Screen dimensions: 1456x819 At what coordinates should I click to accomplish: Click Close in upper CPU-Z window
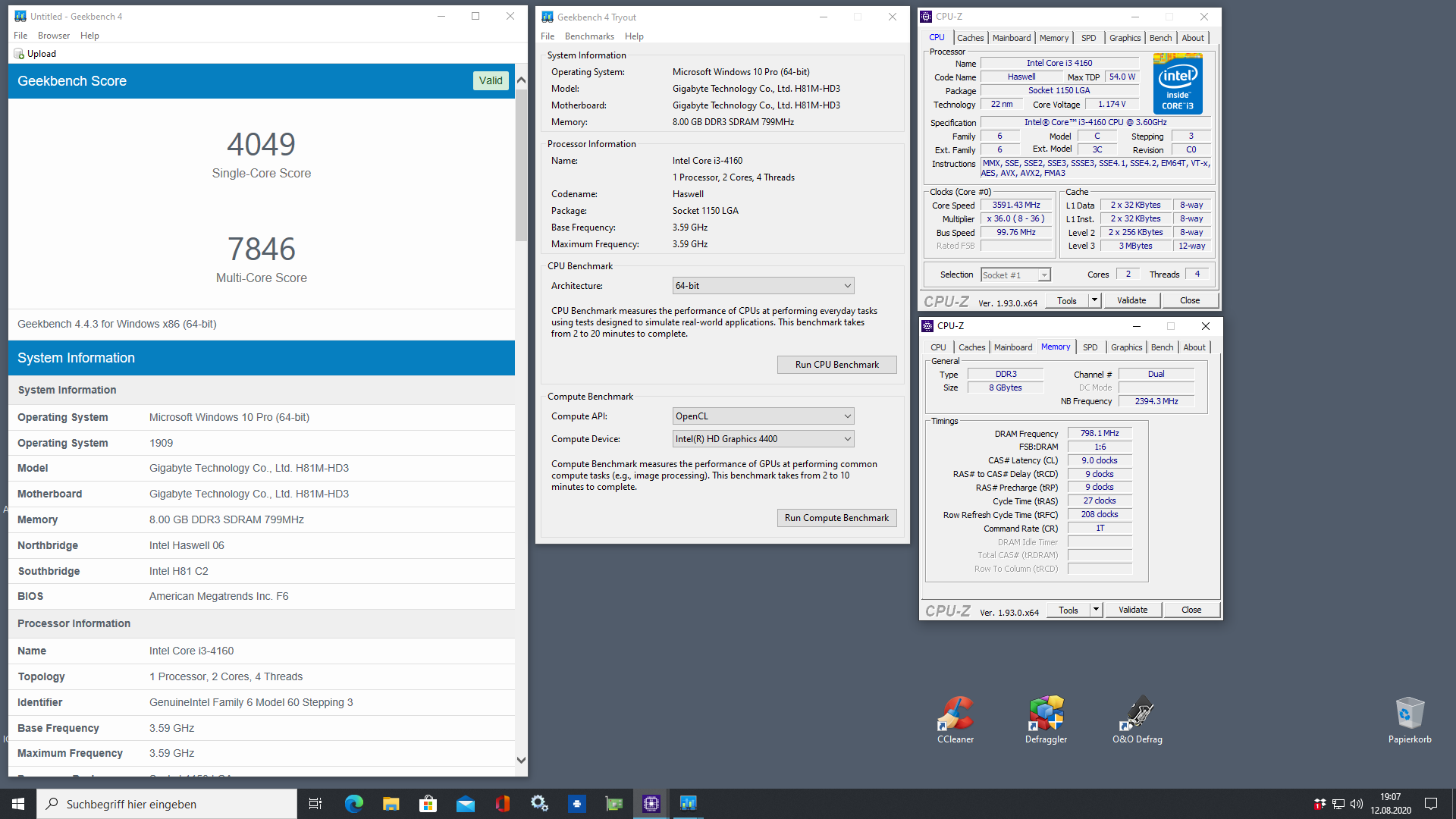click(x=1190, y=301)
